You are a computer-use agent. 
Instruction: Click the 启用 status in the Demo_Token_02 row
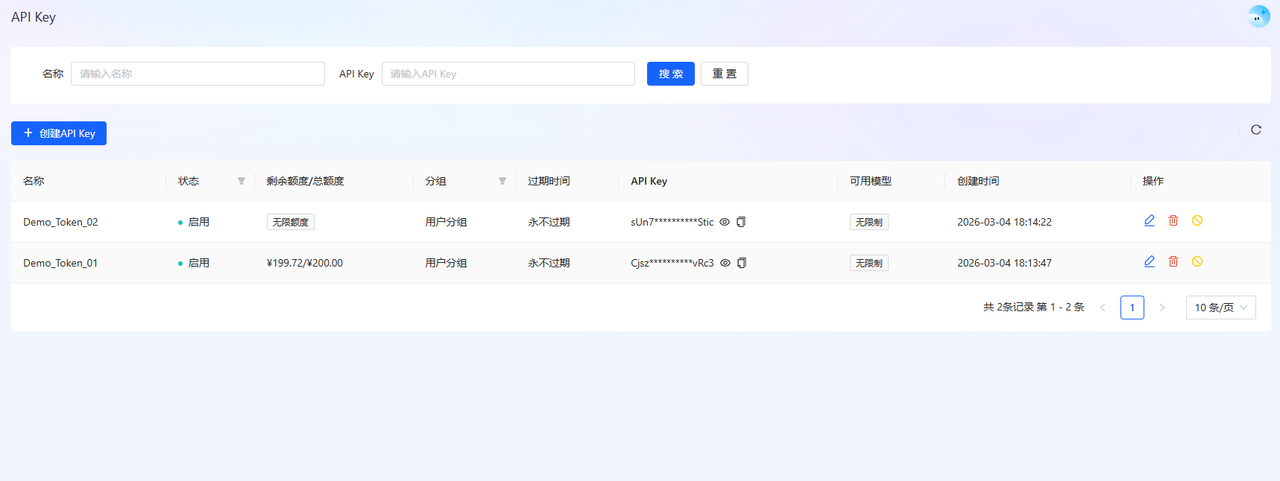(x=194, y=222)
